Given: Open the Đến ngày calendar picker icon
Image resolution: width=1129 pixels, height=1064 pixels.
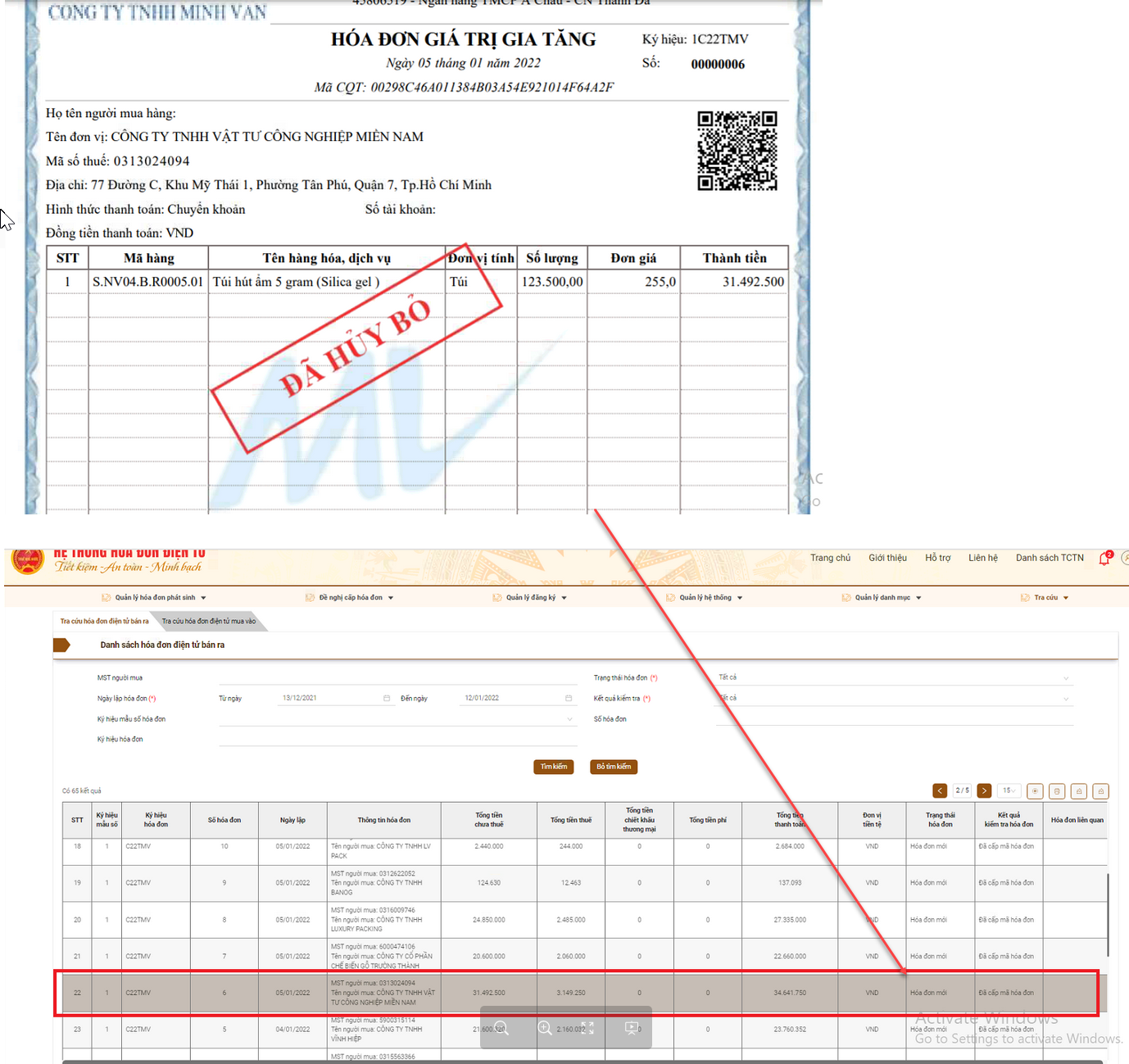Looking at the screenshot, I should [x=569, y=699].
